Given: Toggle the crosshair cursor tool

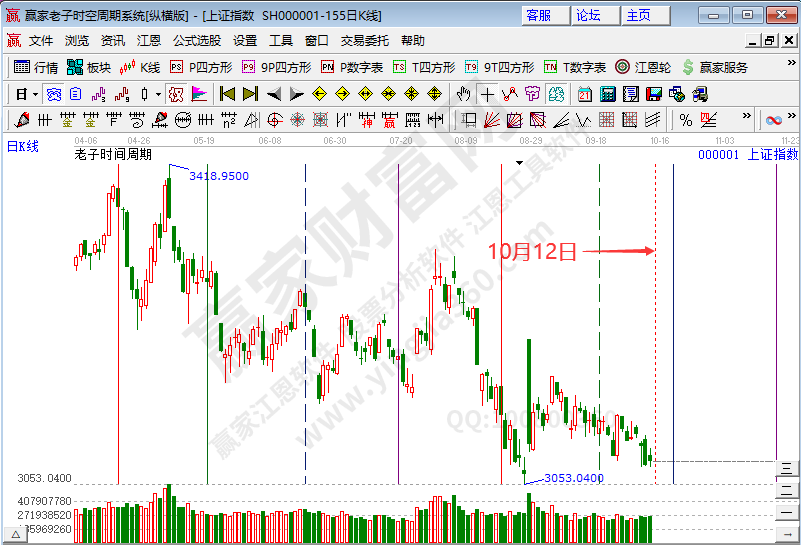Looking at the screenshot, I should click(487, 94).
